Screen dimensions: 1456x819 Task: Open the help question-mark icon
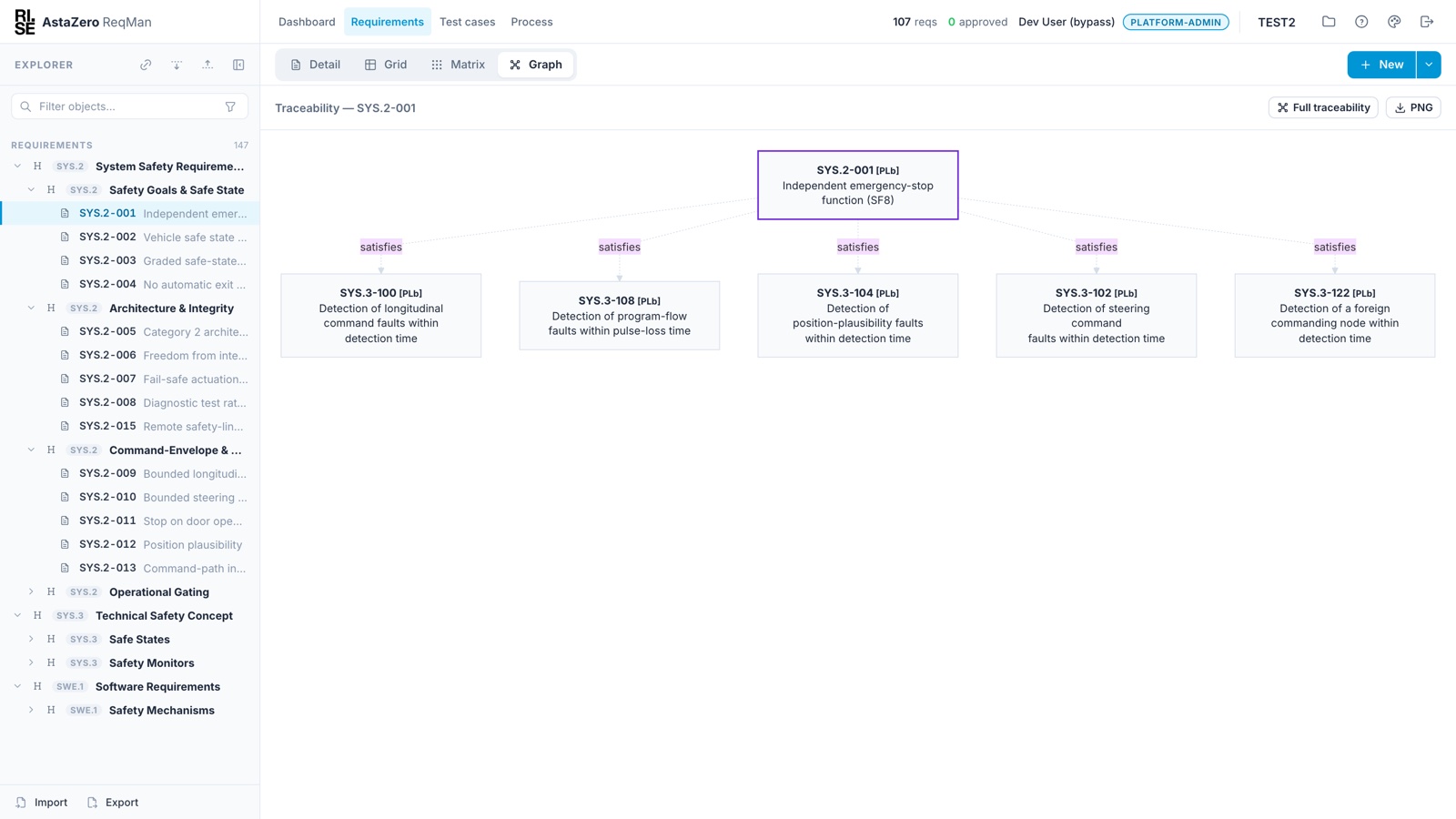(x=1361, y=22)
